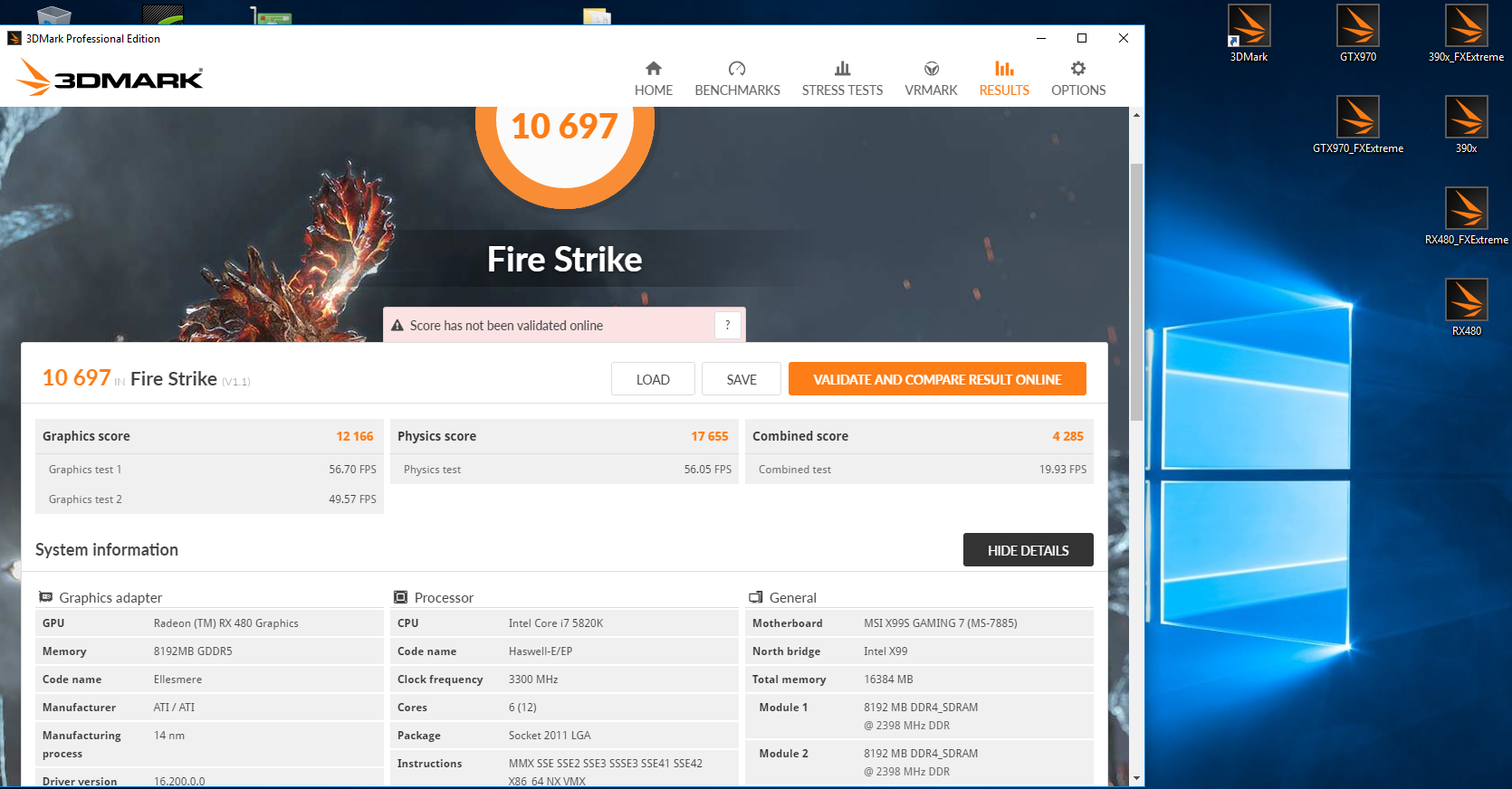Screen dimensions: 1512x789
Task: Click 'Intel Core i7 5820K' value
Action: pos(556,623)
